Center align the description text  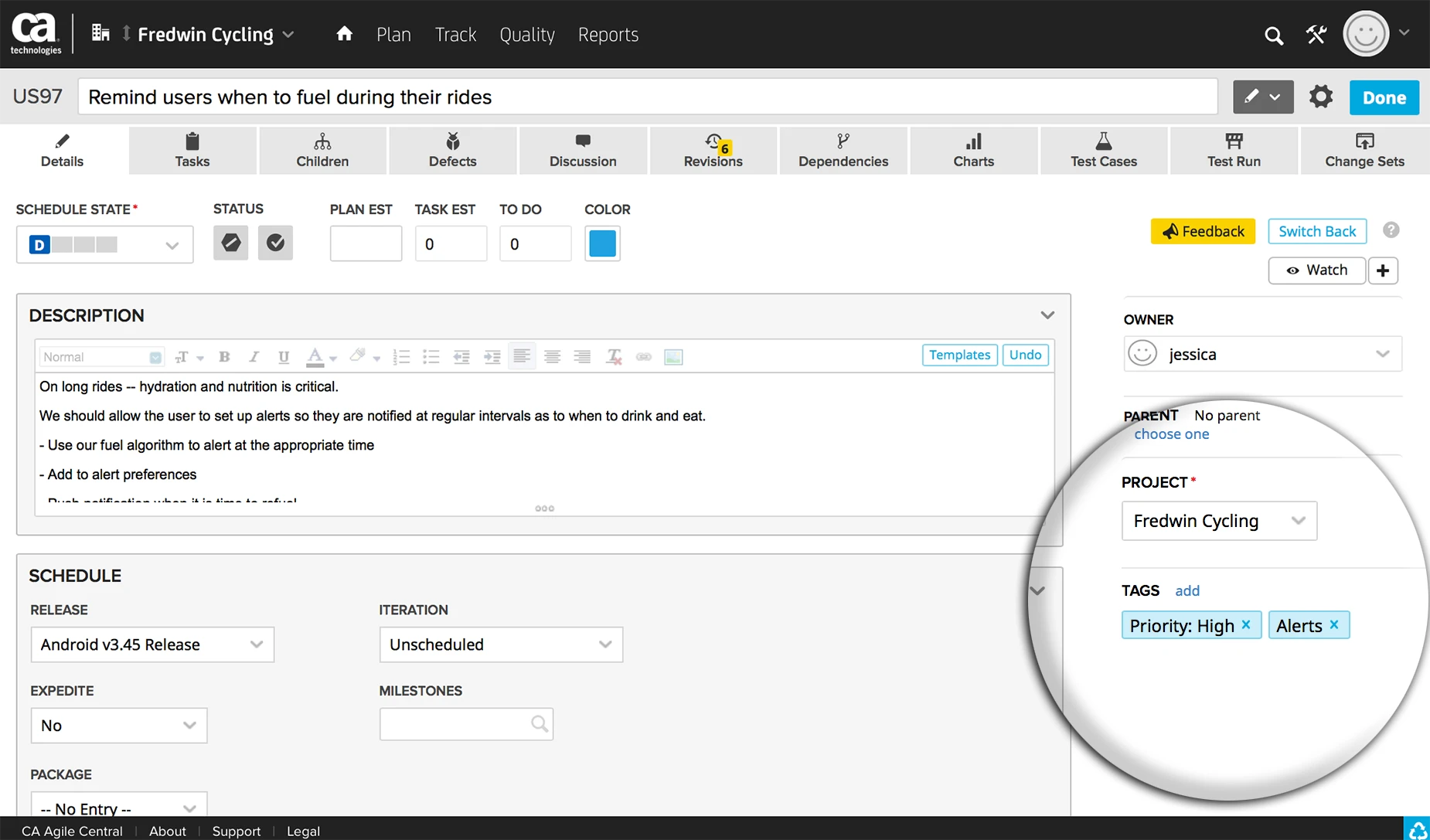coord(552,356)
